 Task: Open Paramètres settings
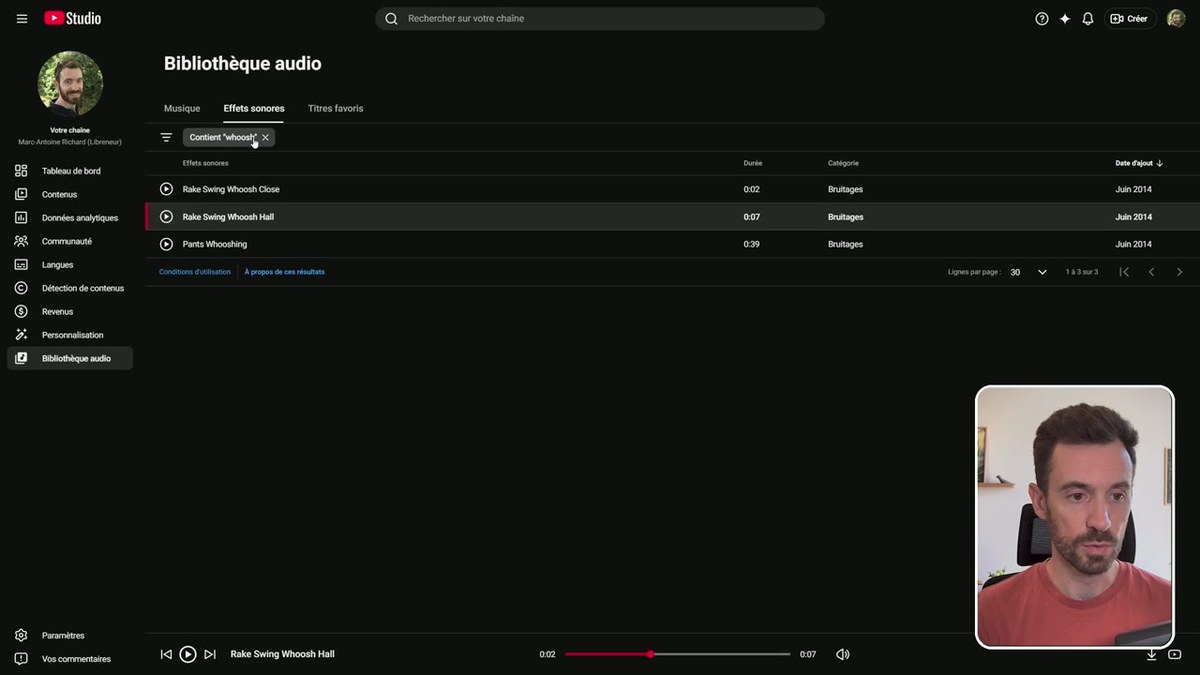click(70, 635)
